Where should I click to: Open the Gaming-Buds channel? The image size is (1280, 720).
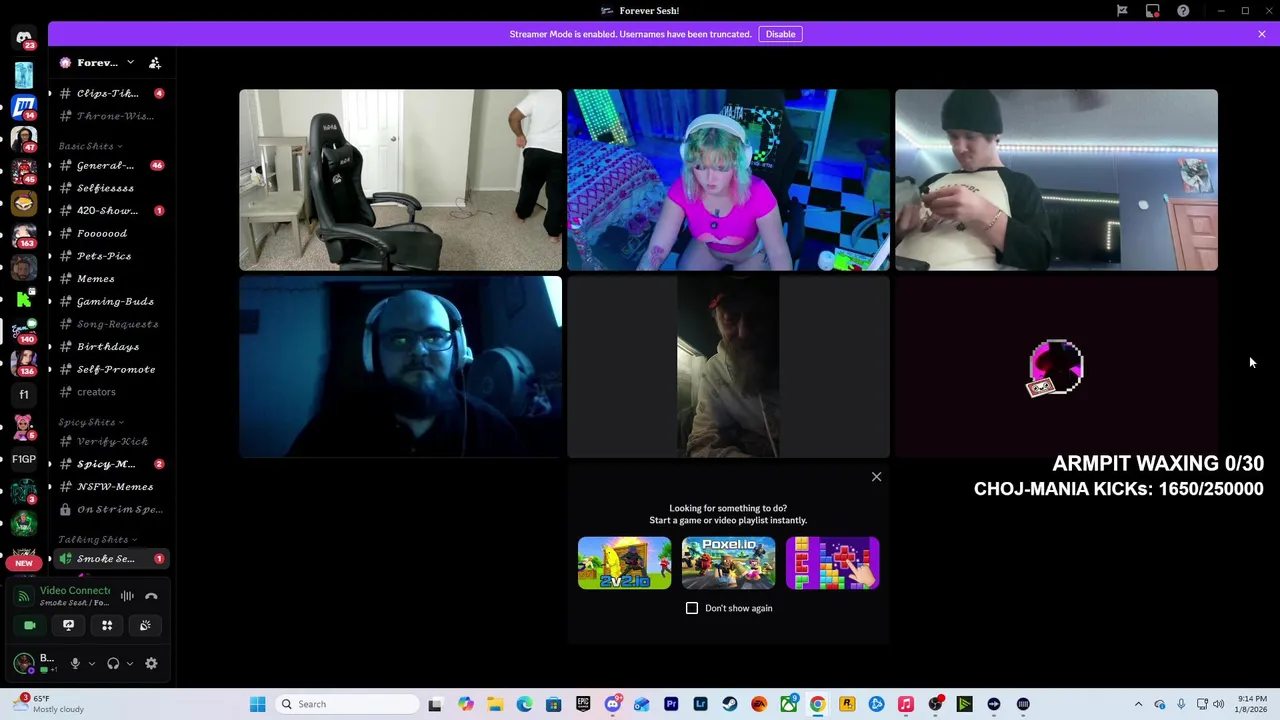(x=110, y=301)
